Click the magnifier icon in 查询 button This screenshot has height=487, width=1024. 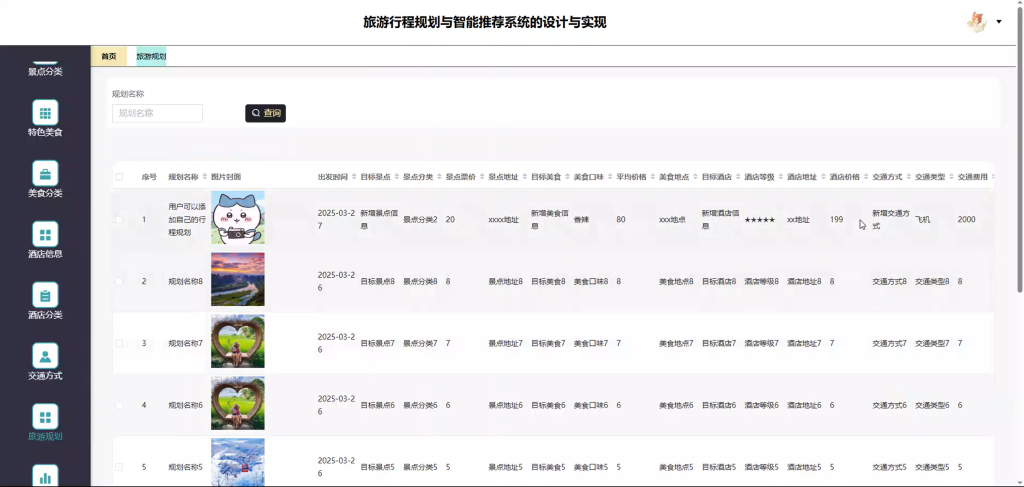click(x=256, y=113)
